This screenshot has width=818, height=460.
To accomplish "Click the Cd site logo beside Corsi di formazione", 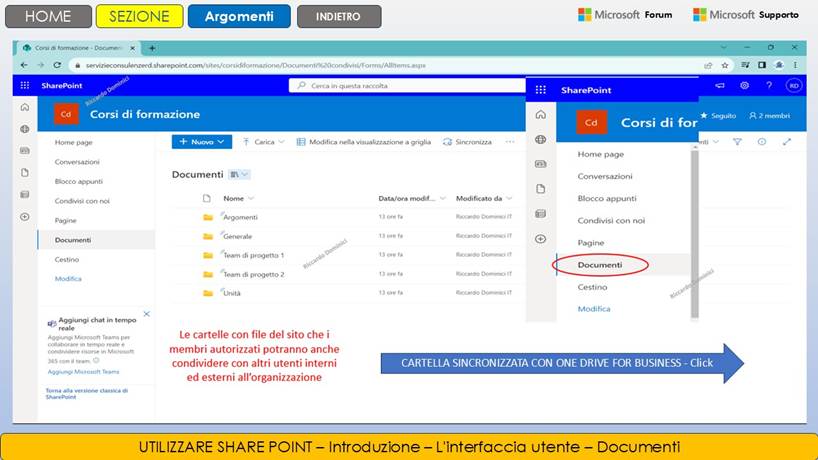I will (x=66, y=114).
